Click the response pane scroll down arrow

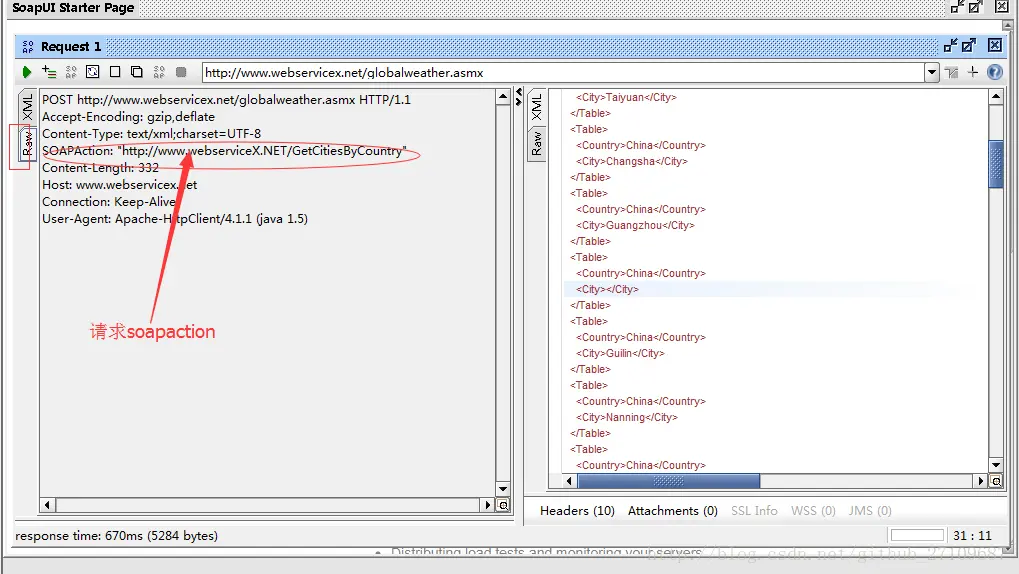(x=996, y=465)
